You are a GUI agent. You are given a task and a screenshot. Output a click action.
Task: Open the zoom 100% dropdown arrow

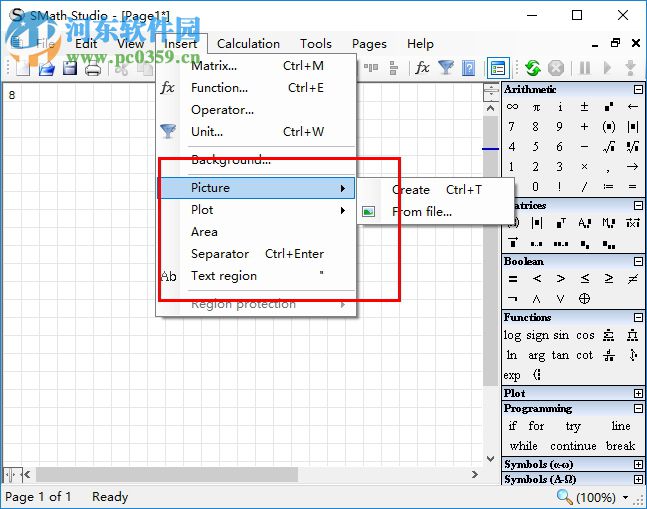coord(626,497)
